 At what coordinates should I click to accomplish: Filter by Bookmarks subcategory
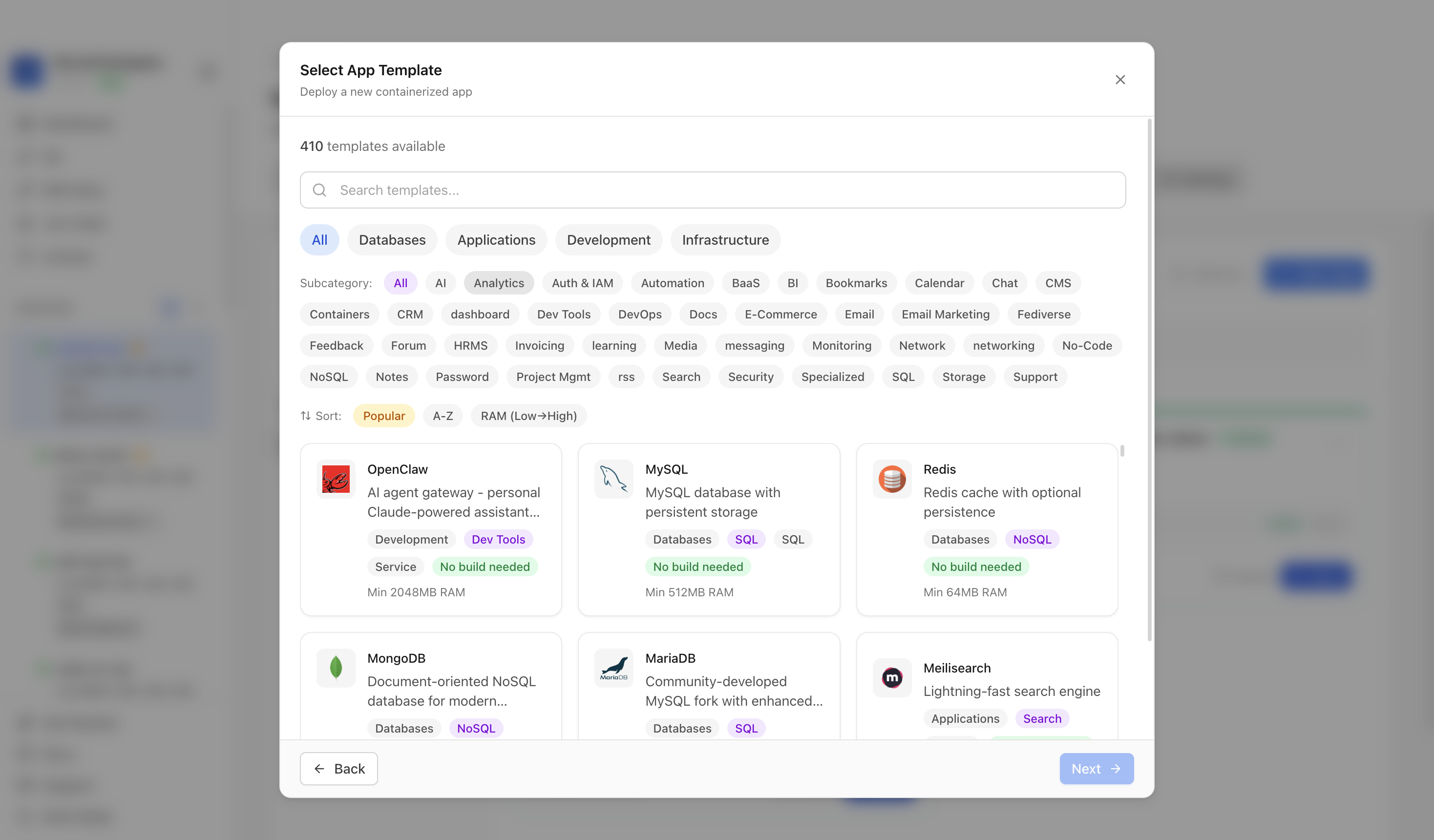[x=856, y=283]
